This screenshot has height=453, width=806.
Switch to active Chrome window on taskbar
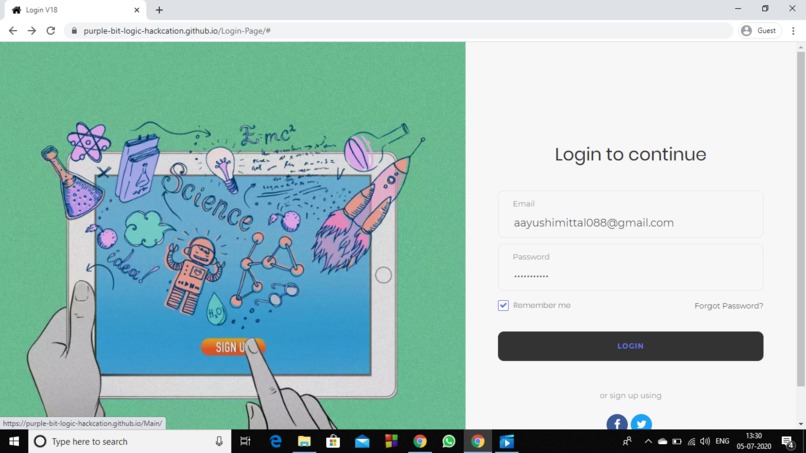[478, 442]
